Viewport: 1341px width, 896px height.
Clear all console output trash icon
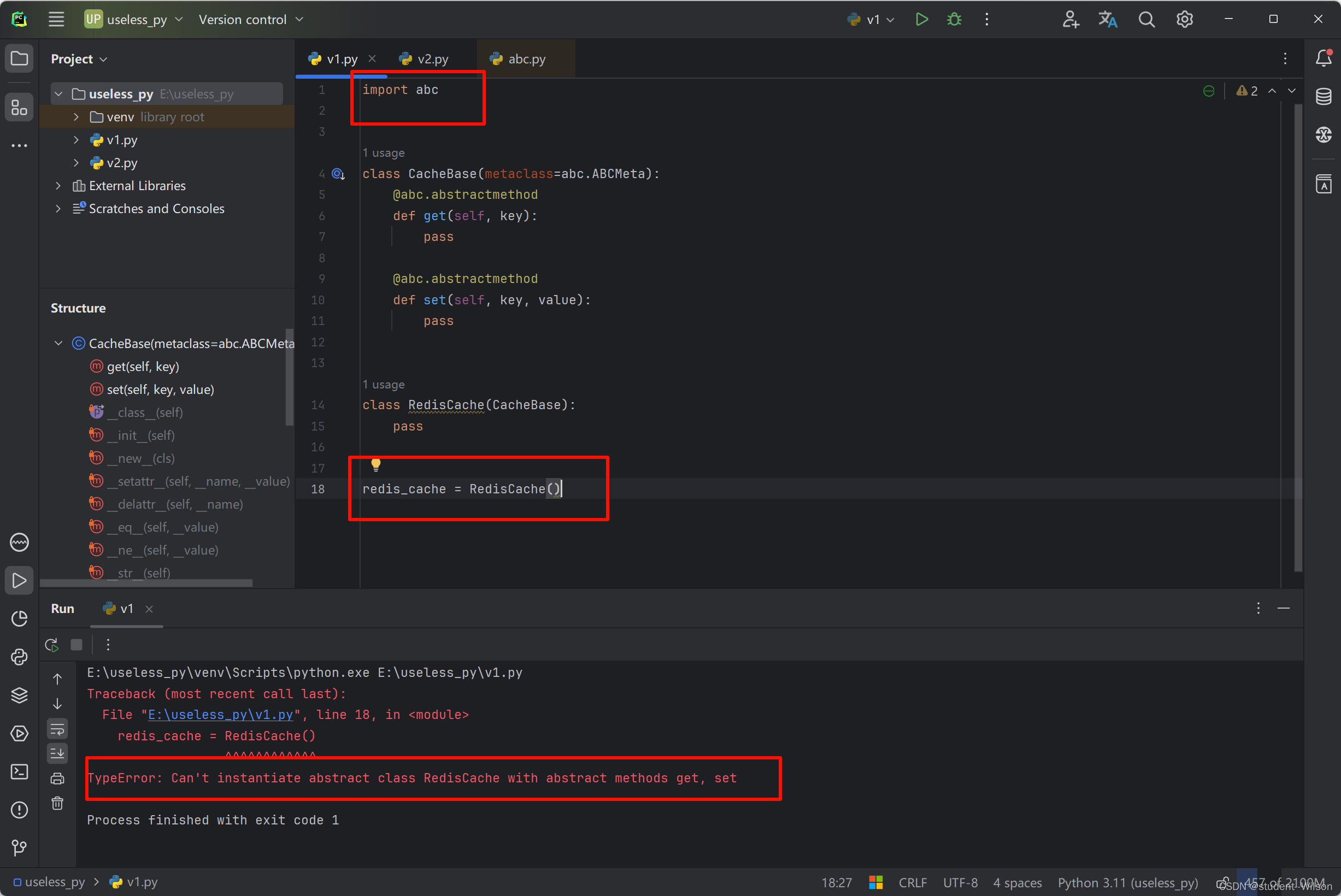(x=58, y=804)
